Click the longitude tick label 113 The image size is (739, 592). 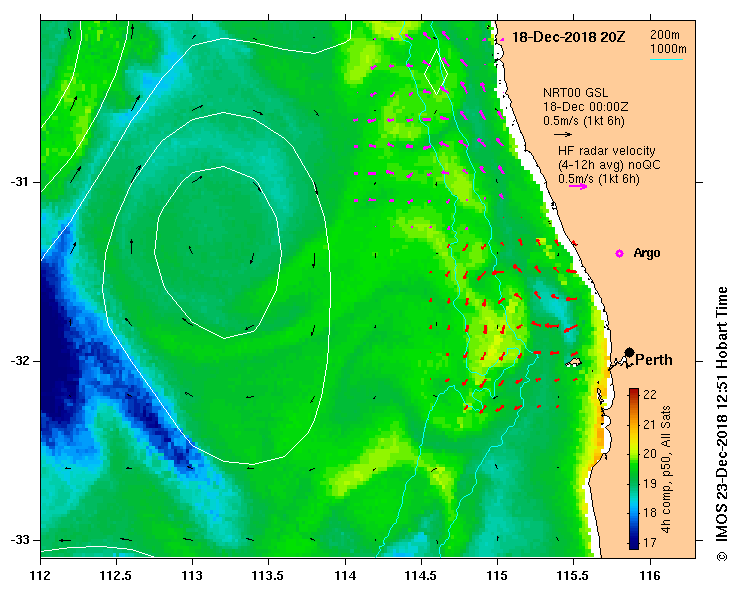(x=192, y=576)
